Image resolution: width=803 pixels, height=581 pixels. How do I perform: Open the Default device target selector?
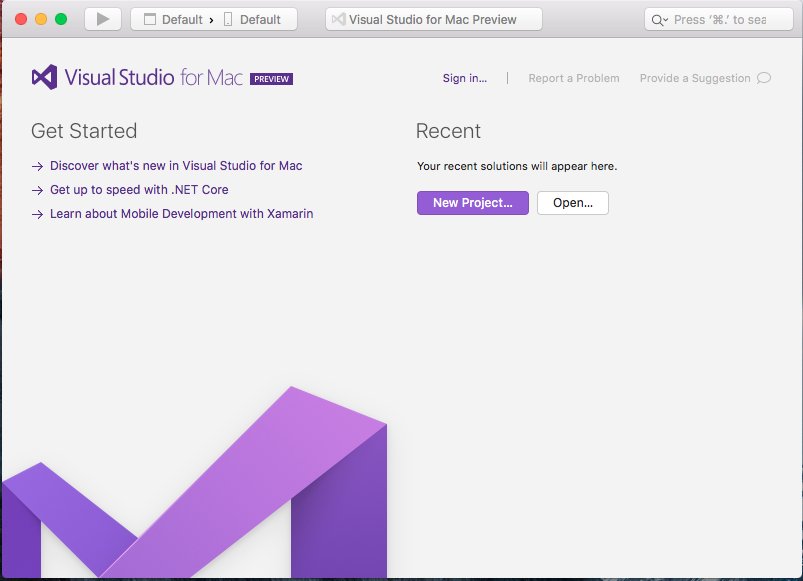(x=252, y=19)
